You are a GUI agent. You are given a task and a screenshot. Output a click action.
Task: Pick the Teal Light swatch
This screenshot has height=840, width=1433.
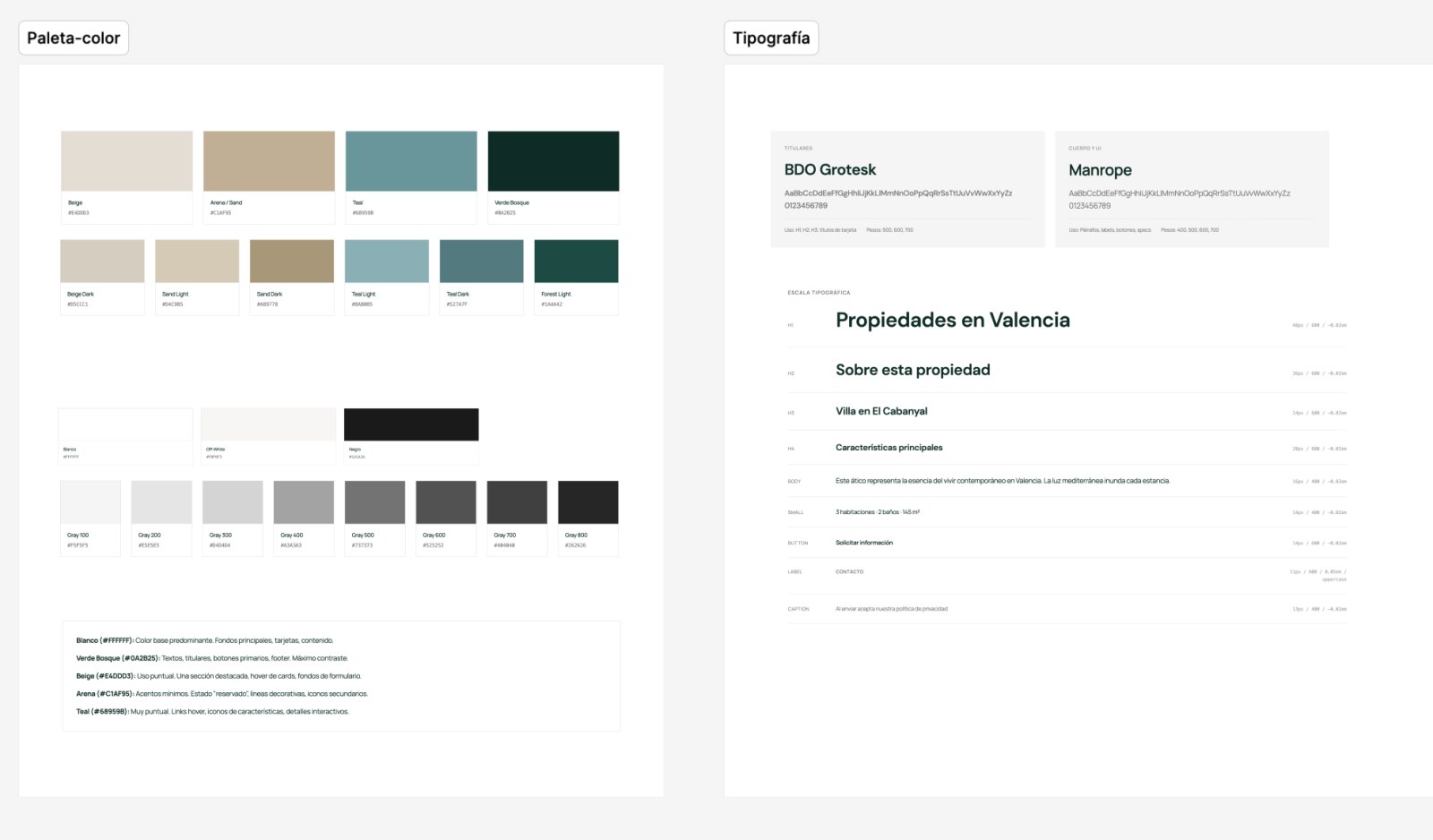(x=387, y=261)
